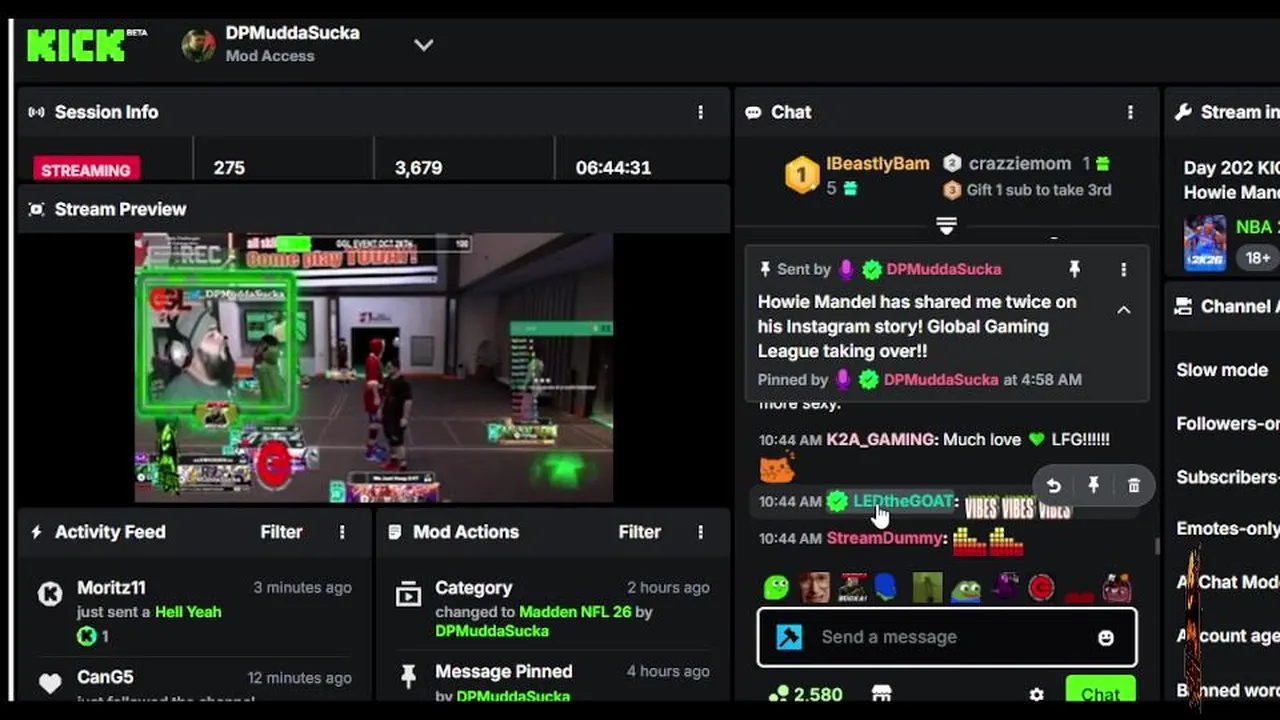Screen dimensions: 1280x720
Task: Click the Session Info broadcast icon
Action: [x=37, y=112]
